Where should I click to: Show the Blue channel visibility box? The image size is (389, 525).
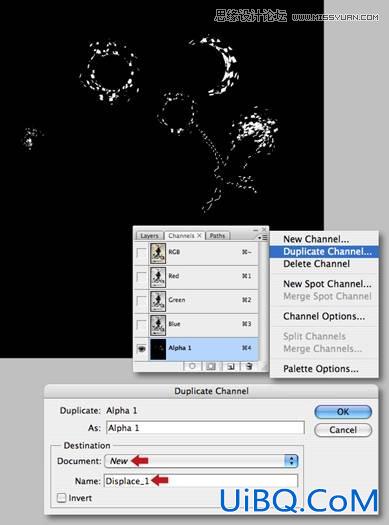pyautogui.click(x=142, y=324)
